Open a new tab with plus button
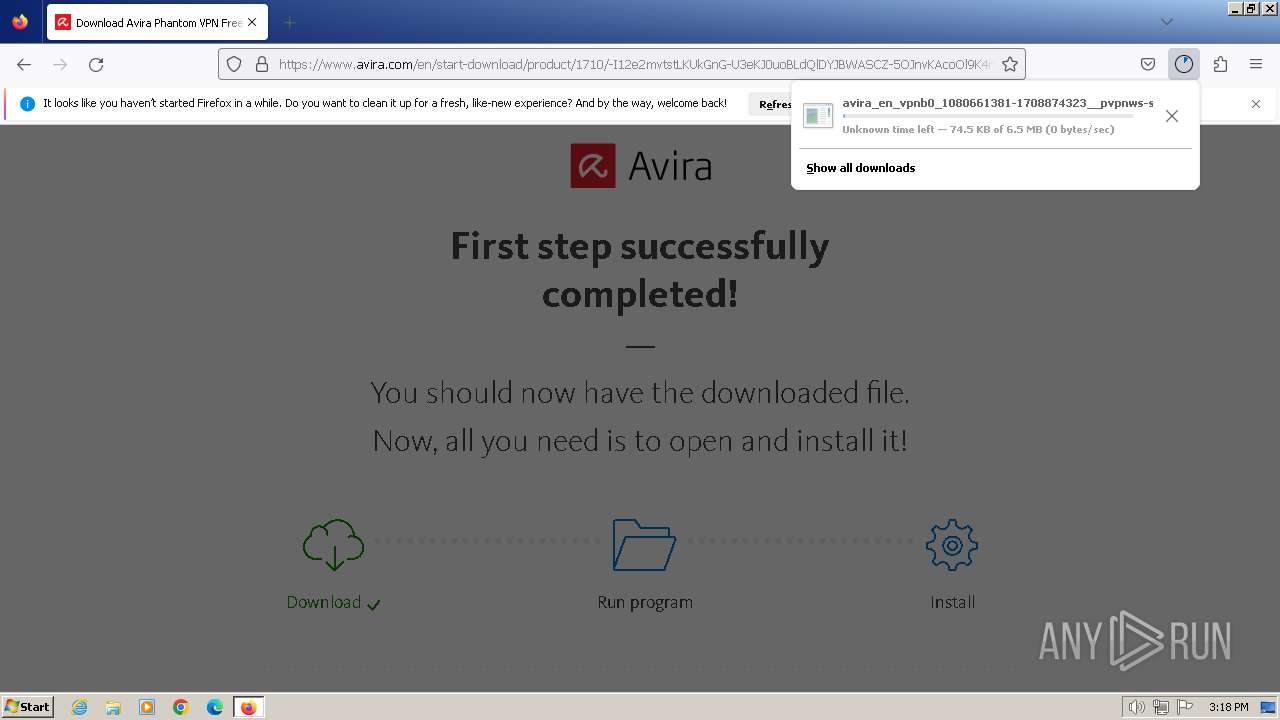This screenshot has height=720, width=1280. [289, 22]
